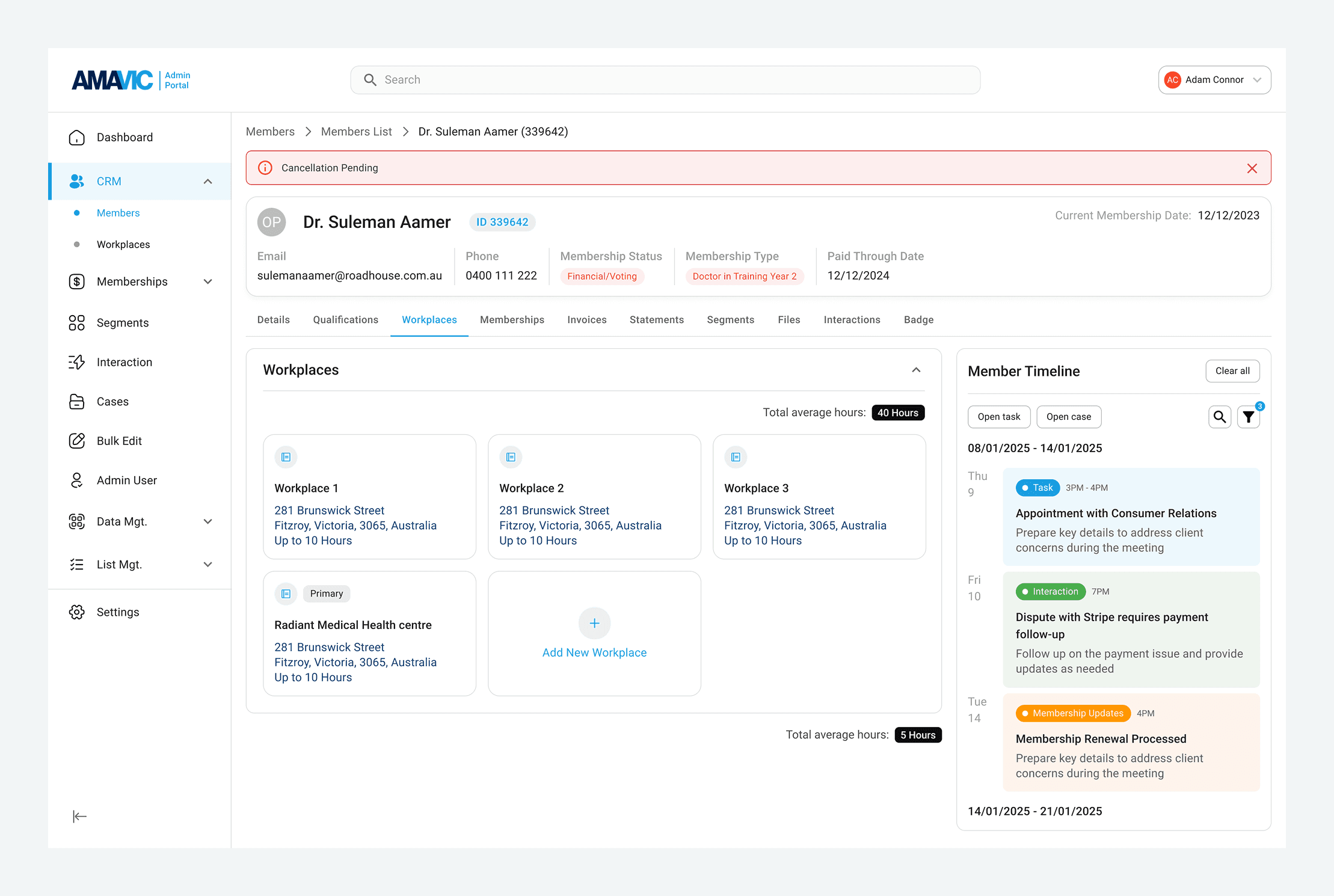The image size is (1334, 896).
Task: Collapse sidebar using the arrow icon
Action: click(x=79, y=816)
